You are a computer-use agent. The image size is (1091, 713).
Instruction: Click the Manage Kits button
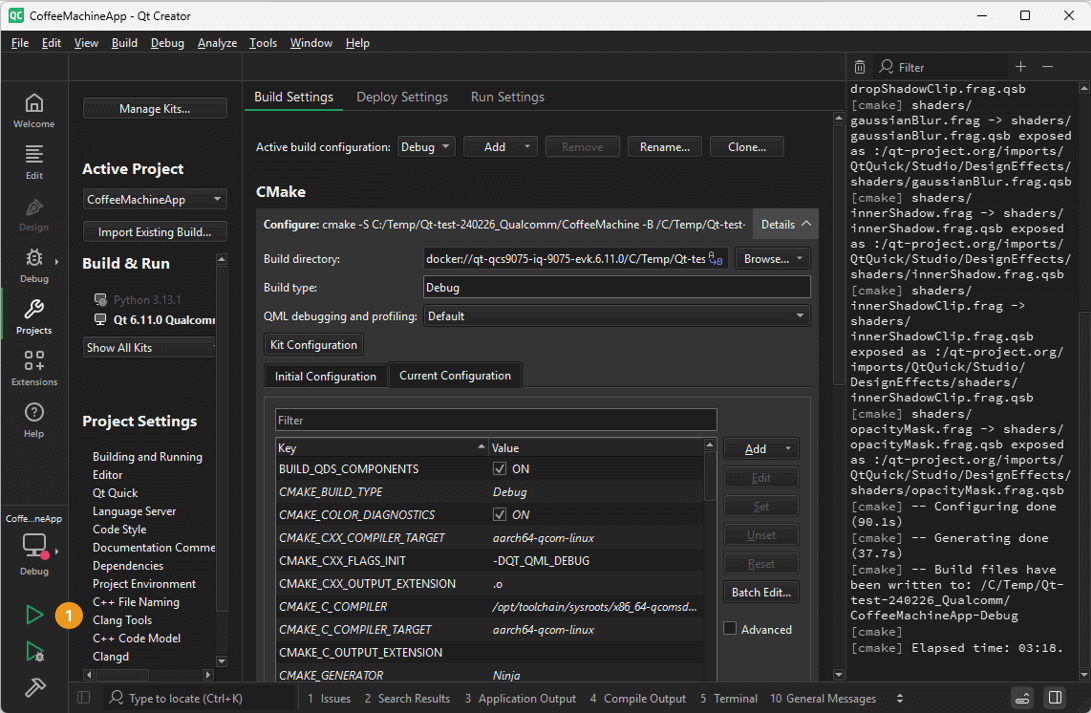point(154,108)
